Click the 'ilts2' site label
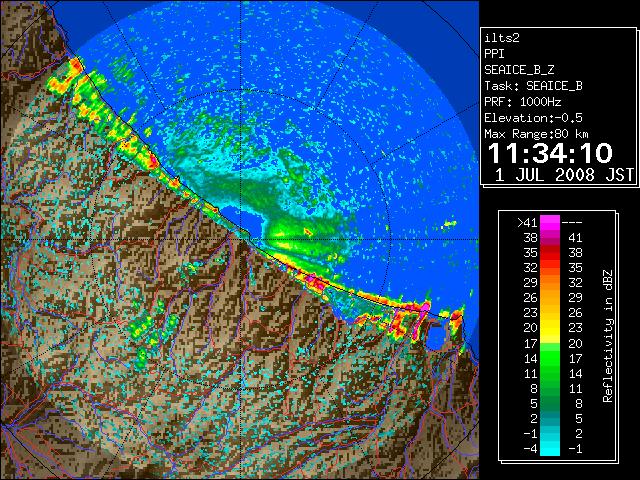640x480 pixels. (502, 38)
